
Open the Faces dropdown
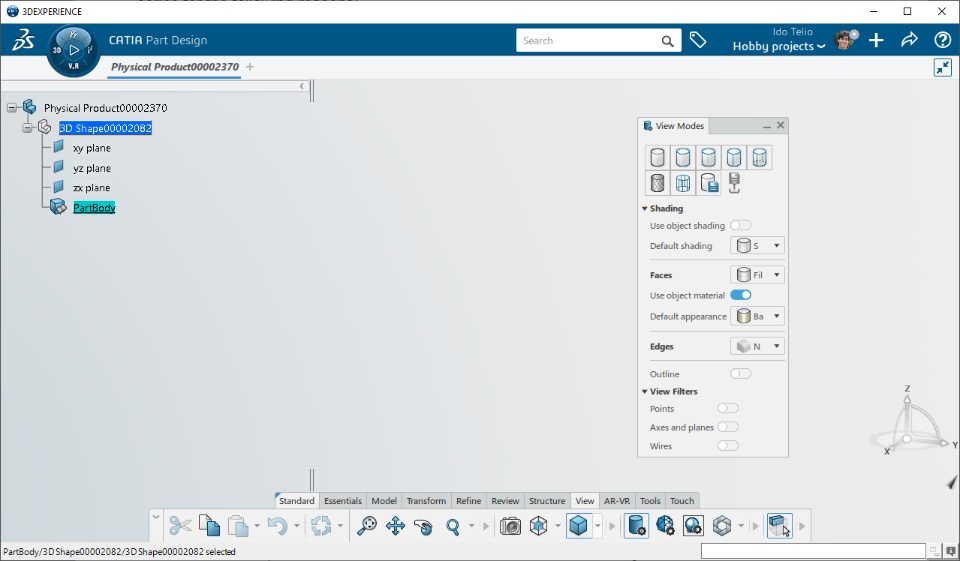tap(757, 275)
